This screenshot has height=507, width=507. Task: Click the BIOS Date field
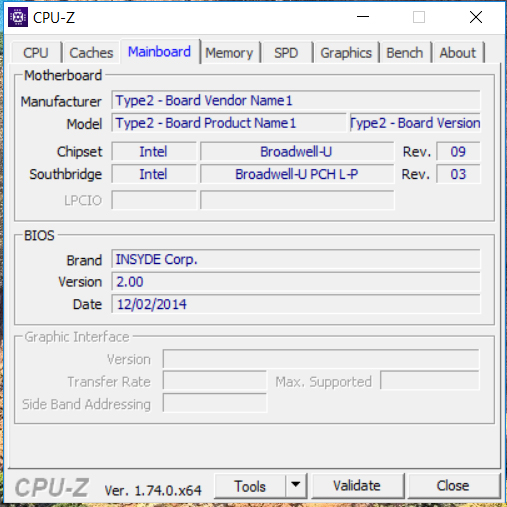(296, 304)
